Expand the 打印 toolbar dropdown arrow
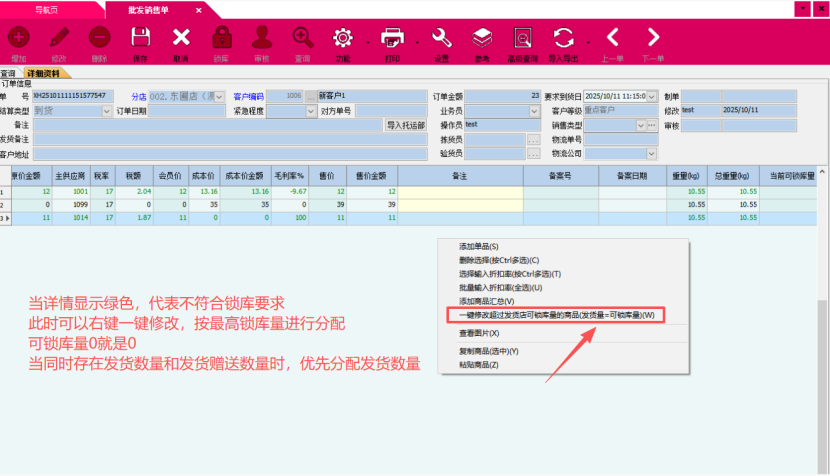Image resolution: width=830 pixels, height=476 pixels. pos(417,42)
